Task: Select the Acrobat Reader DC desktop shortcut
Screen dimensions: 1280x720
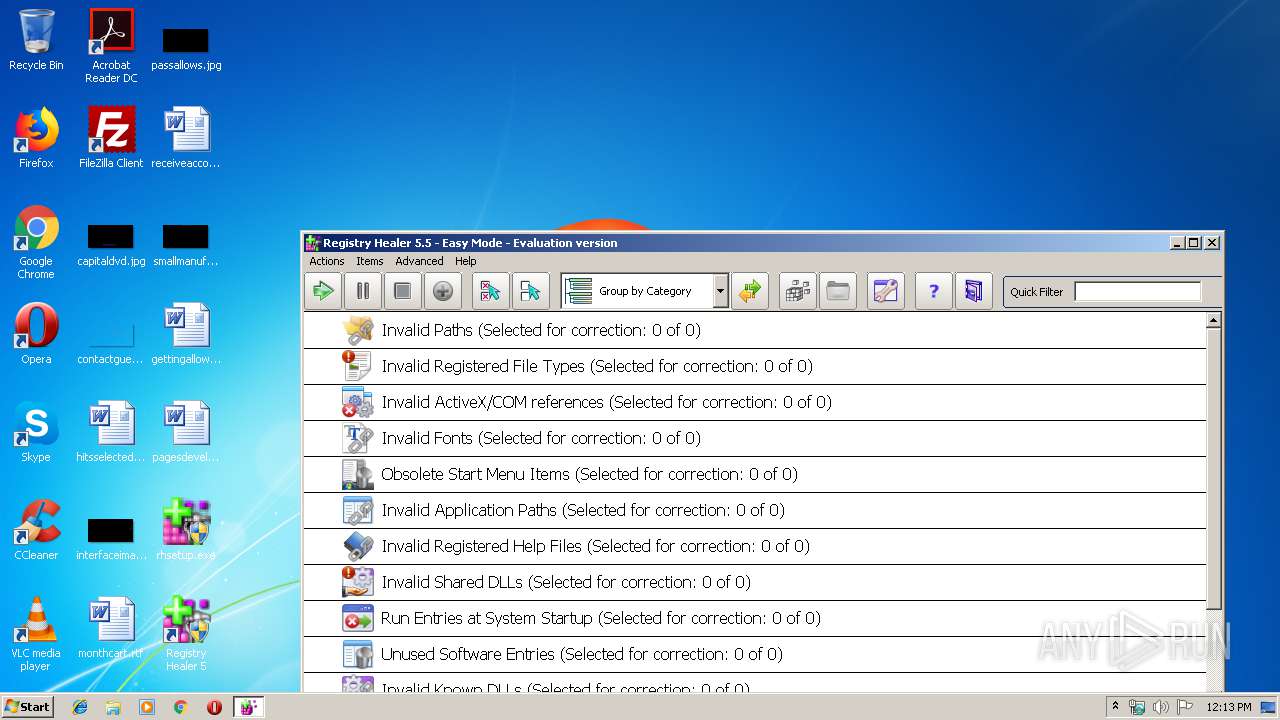Action: pos(111,46)
